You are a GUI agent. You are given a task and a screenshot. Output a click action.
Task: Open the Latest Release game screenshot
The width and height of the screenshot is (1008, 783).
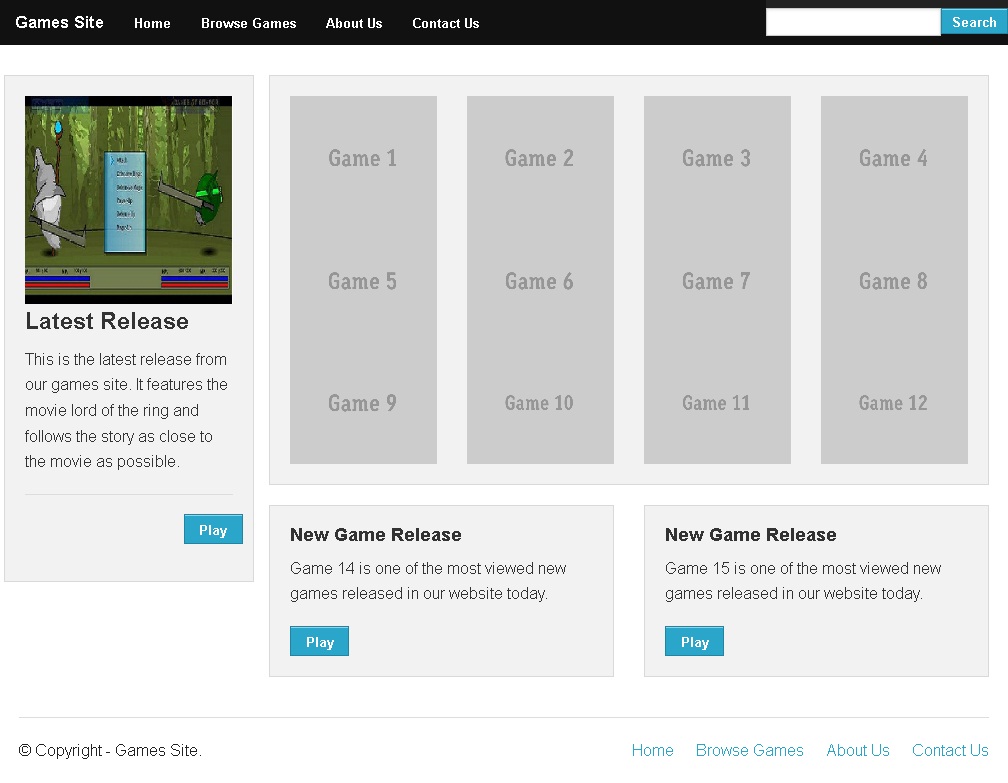(128, 199)
